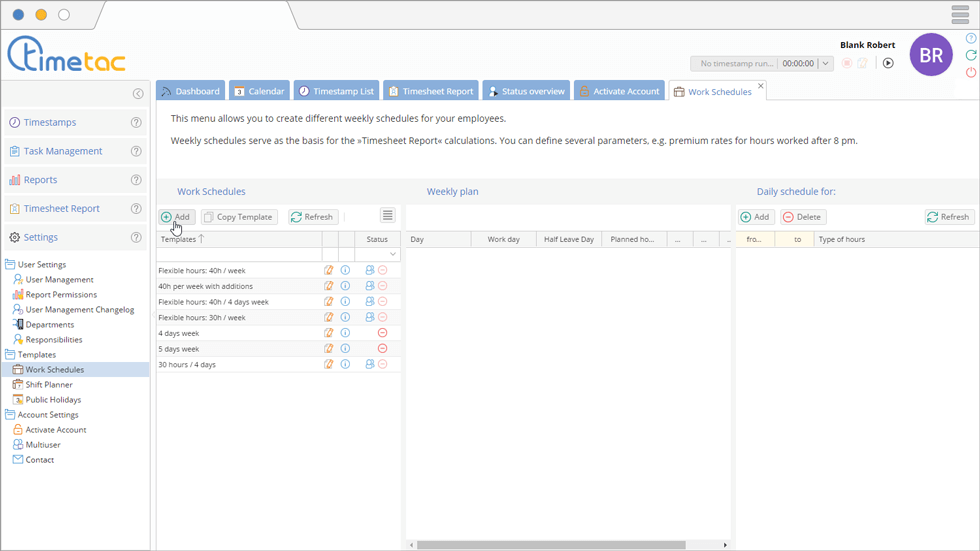
Task: Open help via top-right question mark icon
Action: point(971,39)
